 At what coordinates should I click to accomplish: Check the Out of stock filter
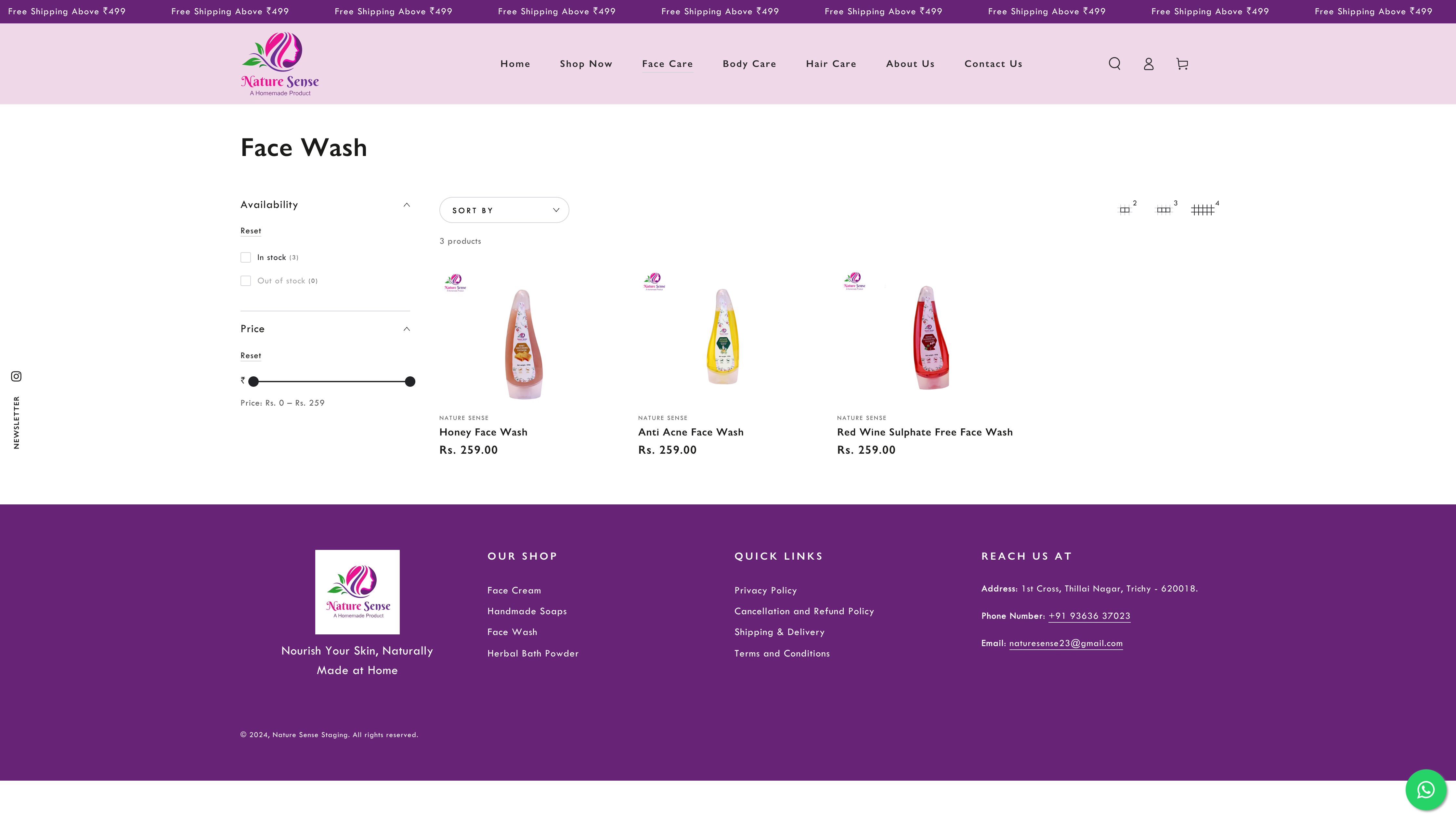pos(246,281)
